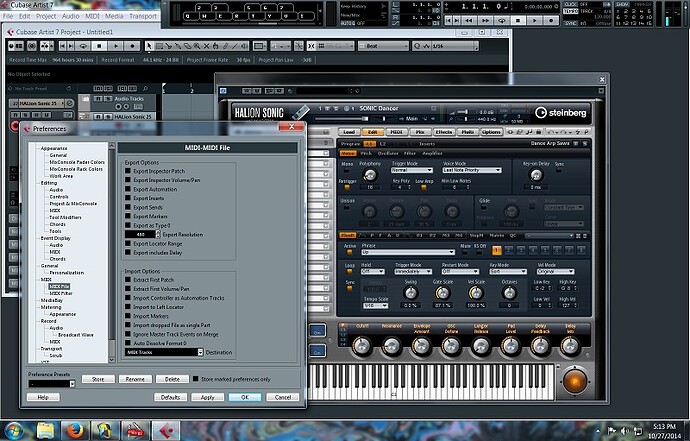
Task: Click the Swing knob
Action: point(411,293)
